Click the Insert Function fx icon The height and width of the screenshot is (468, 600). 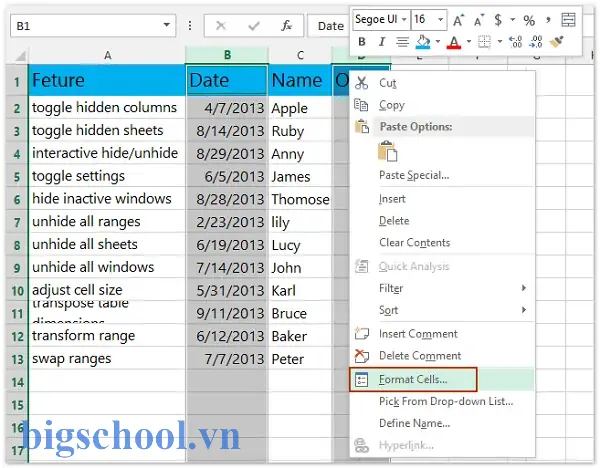[x=286, y=26]
